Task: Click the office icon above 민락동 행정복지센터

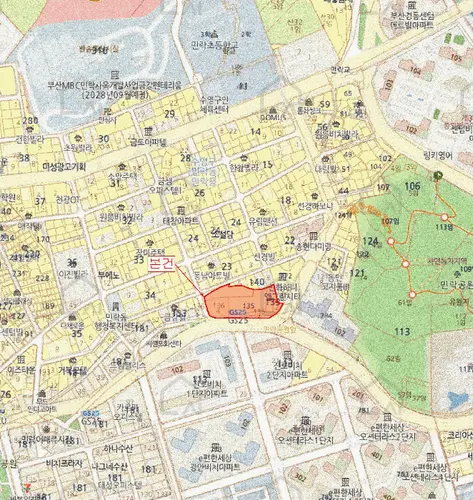Action: (x=115, y=306)
